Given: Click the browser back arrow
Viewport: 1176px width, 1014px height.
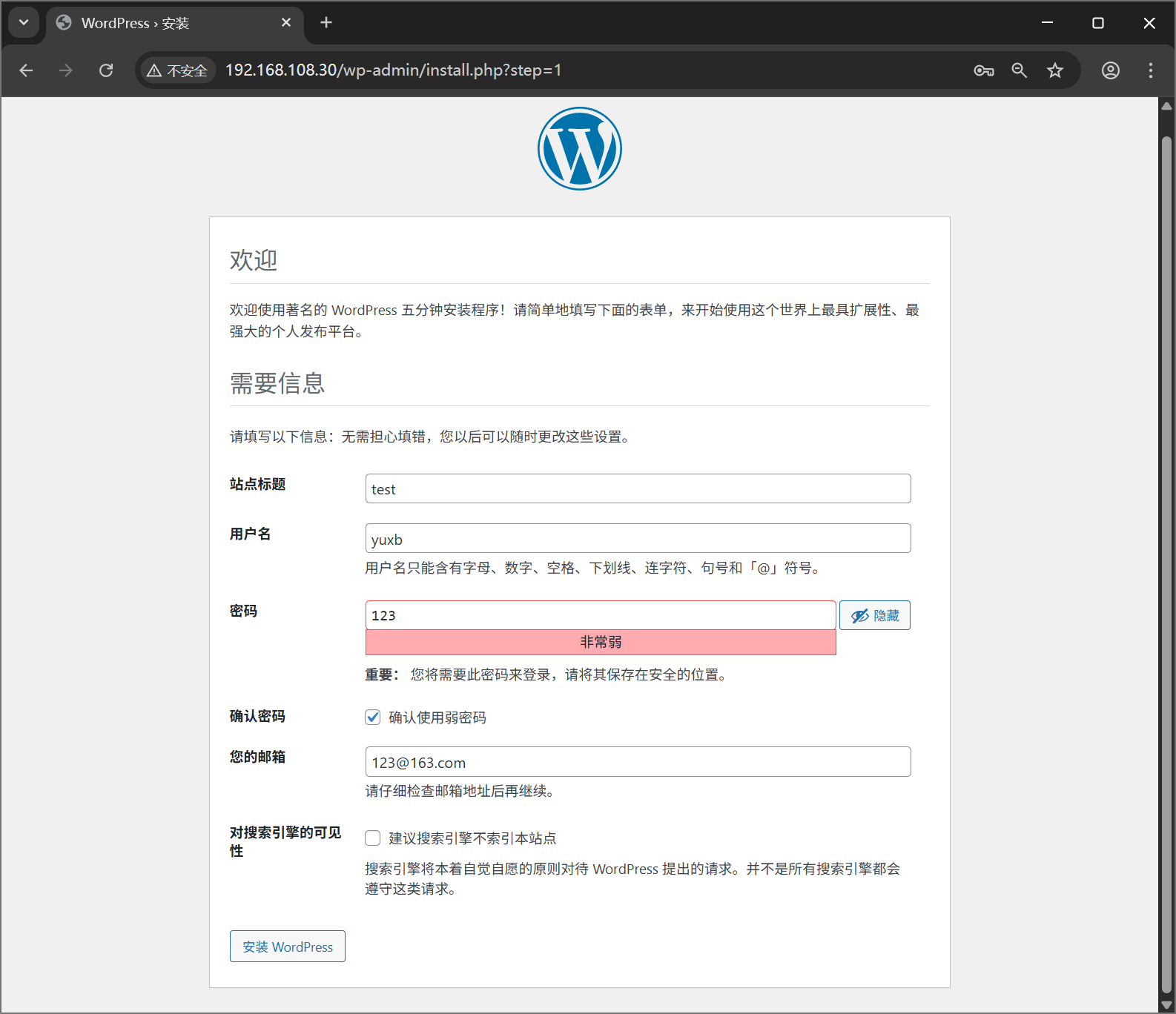Looking at the screenshot, I should tap(26, 70).
